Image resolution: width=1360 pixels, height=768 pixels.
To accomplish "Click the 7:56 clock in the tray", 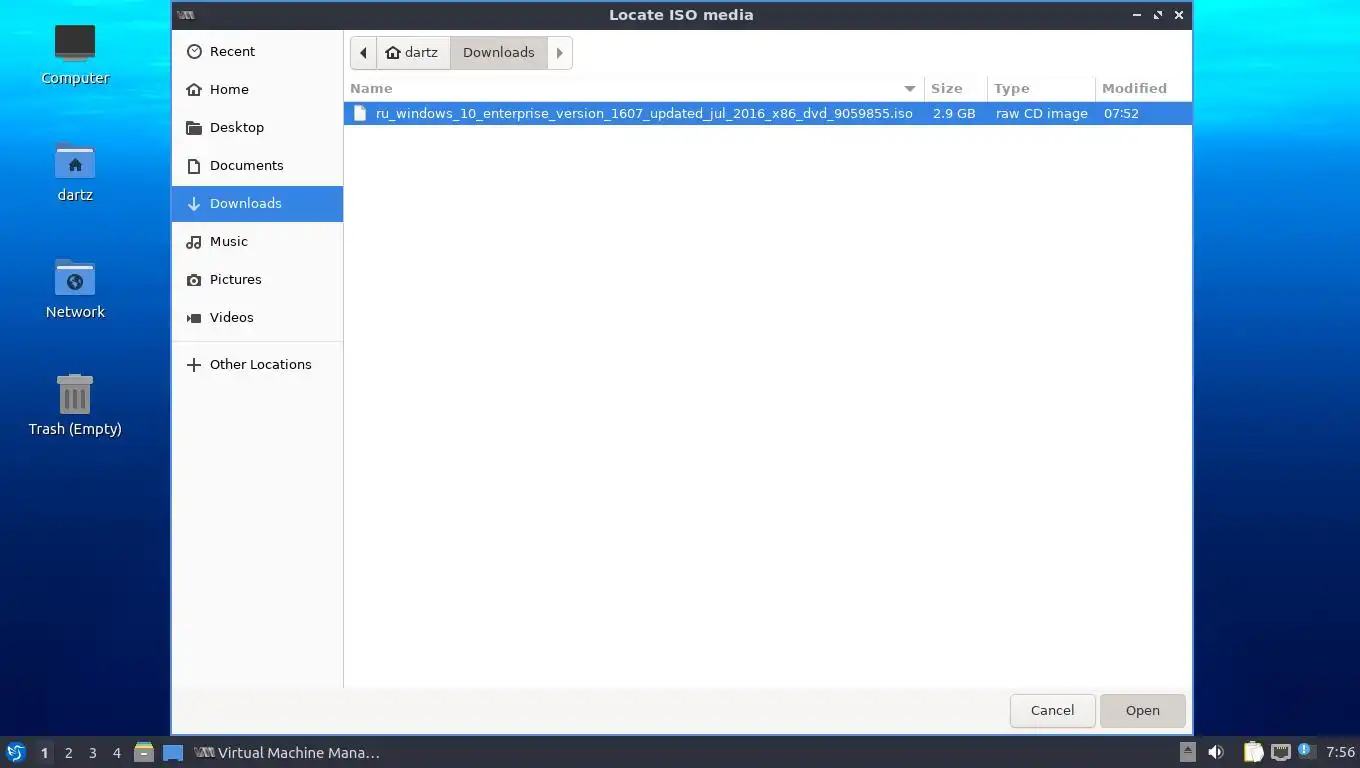I will [x=1340, y=752].
